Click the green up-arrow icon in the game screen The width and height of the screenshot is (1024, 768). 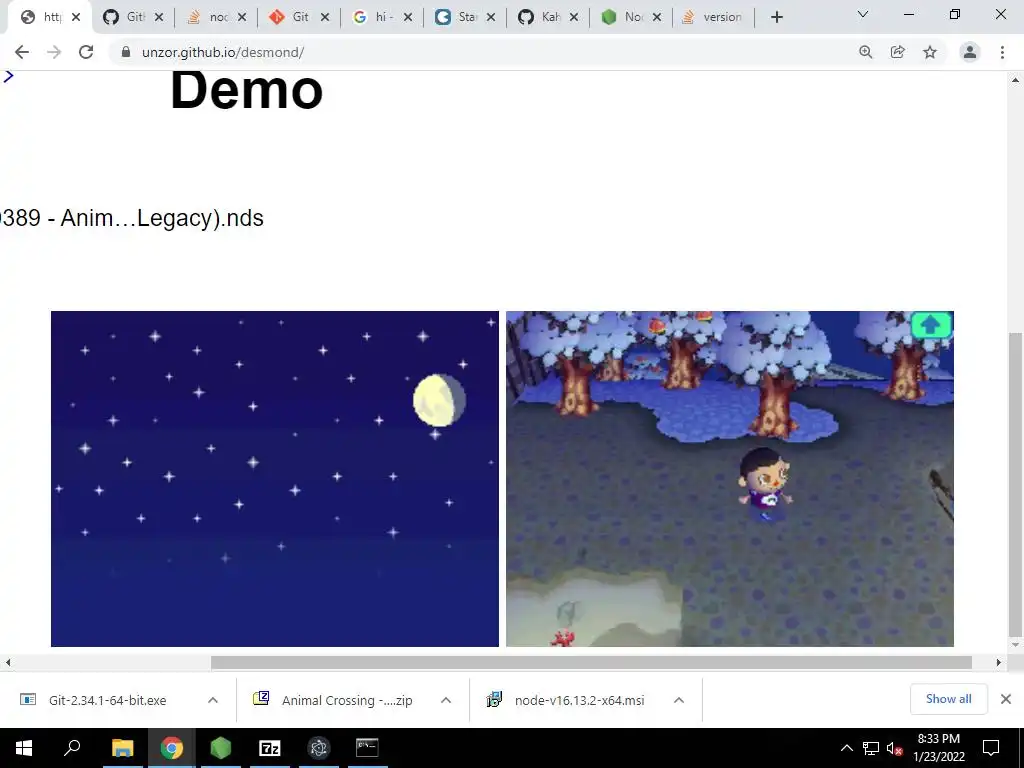931,325
